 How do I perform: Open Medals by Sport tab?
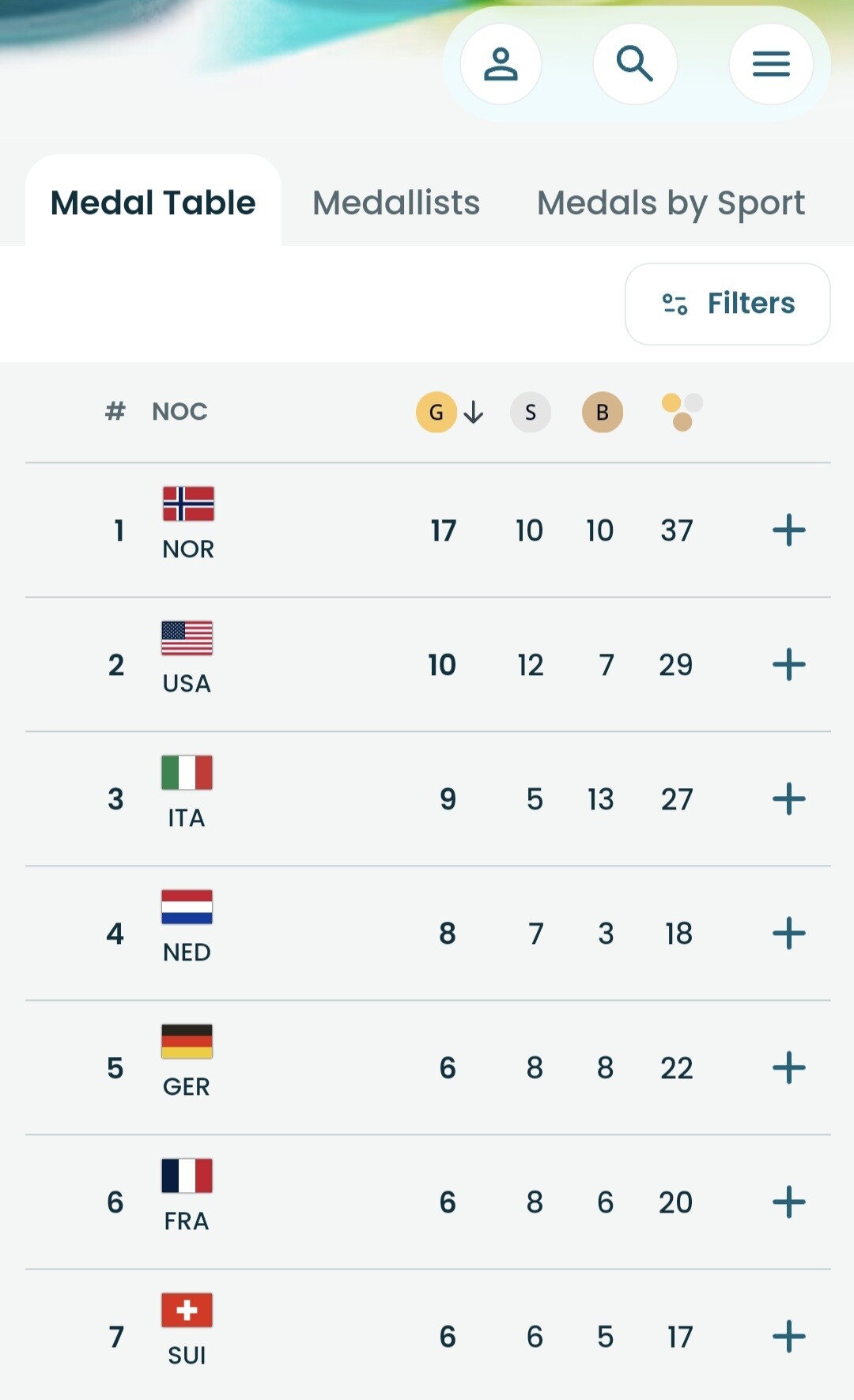(671, 203)
